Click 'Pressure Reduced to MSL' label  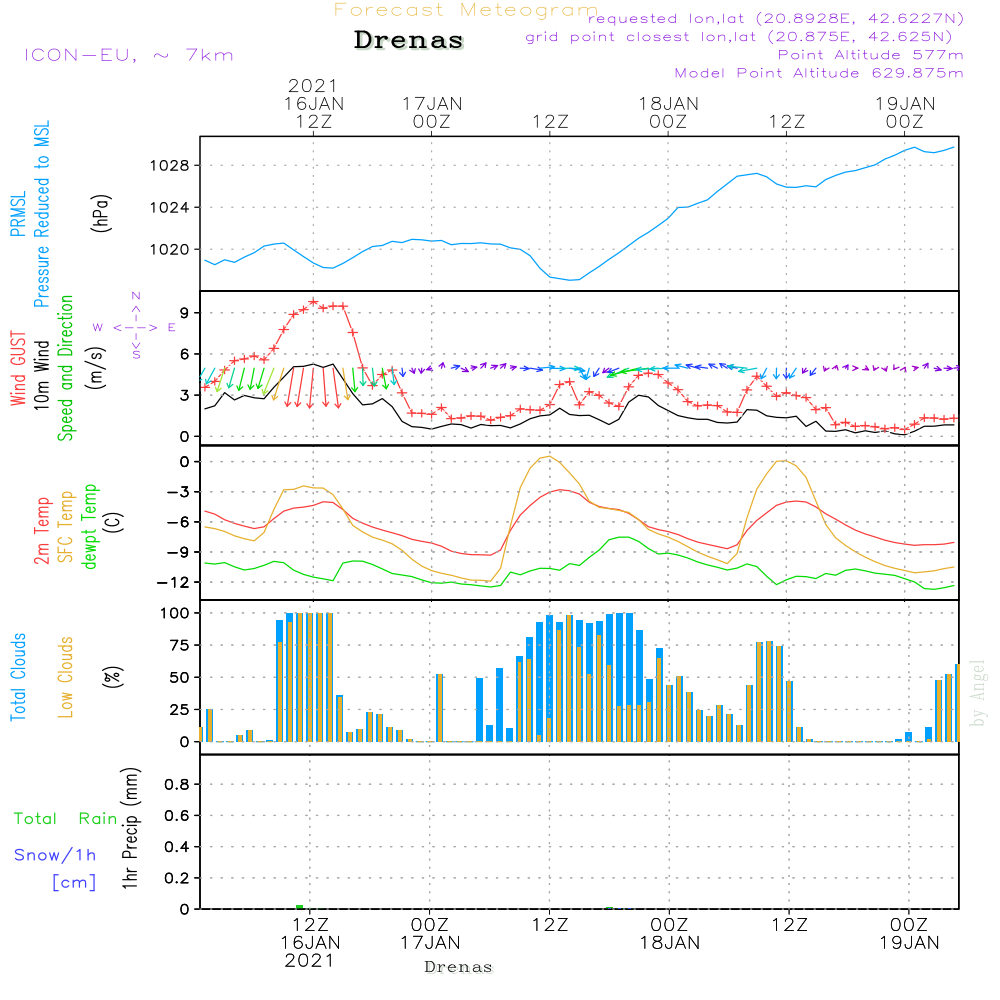pyautogui.click(x=41, y=214)
